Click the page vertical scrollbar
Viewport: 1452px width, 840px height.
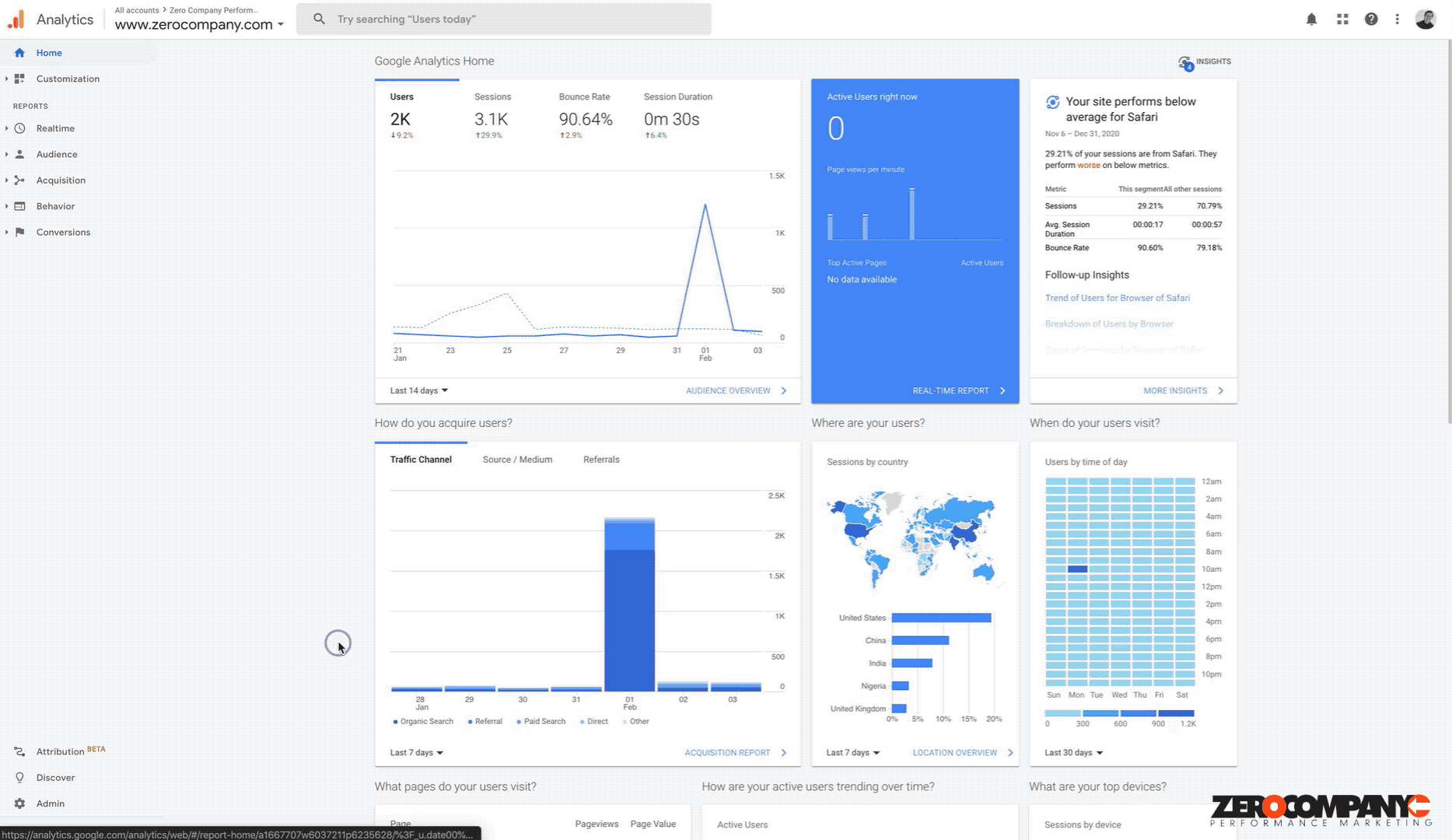[1449, 233]
